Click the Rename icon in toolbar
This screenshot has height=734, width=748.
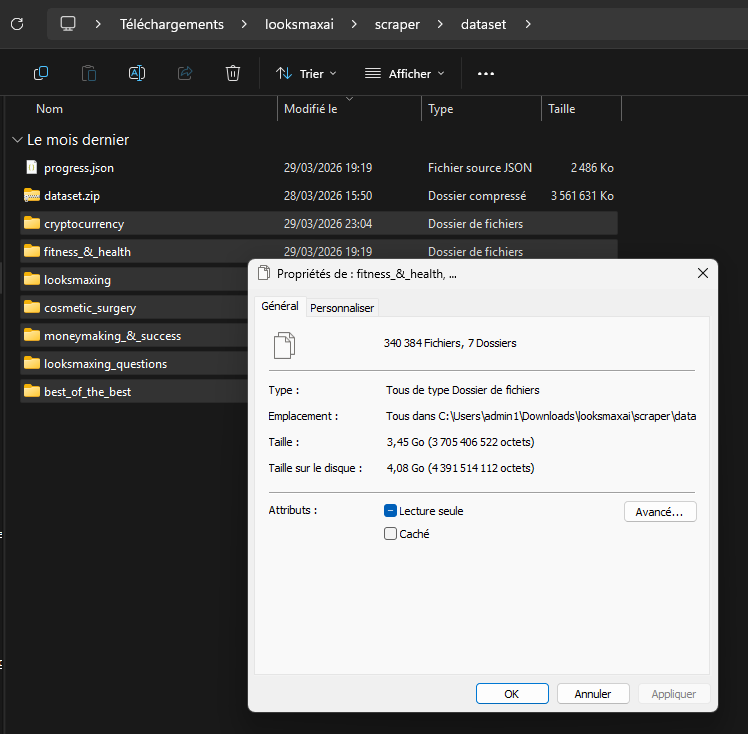pyautogui.click(x=137, y=73)
